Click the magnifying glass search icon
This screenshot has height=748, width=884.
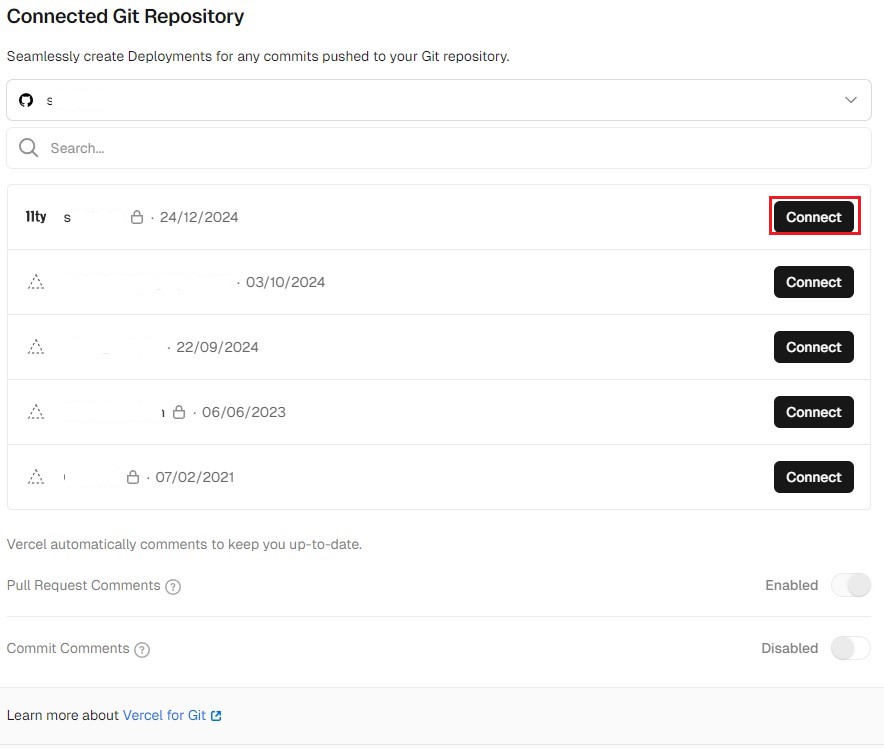tap(29, 148)
